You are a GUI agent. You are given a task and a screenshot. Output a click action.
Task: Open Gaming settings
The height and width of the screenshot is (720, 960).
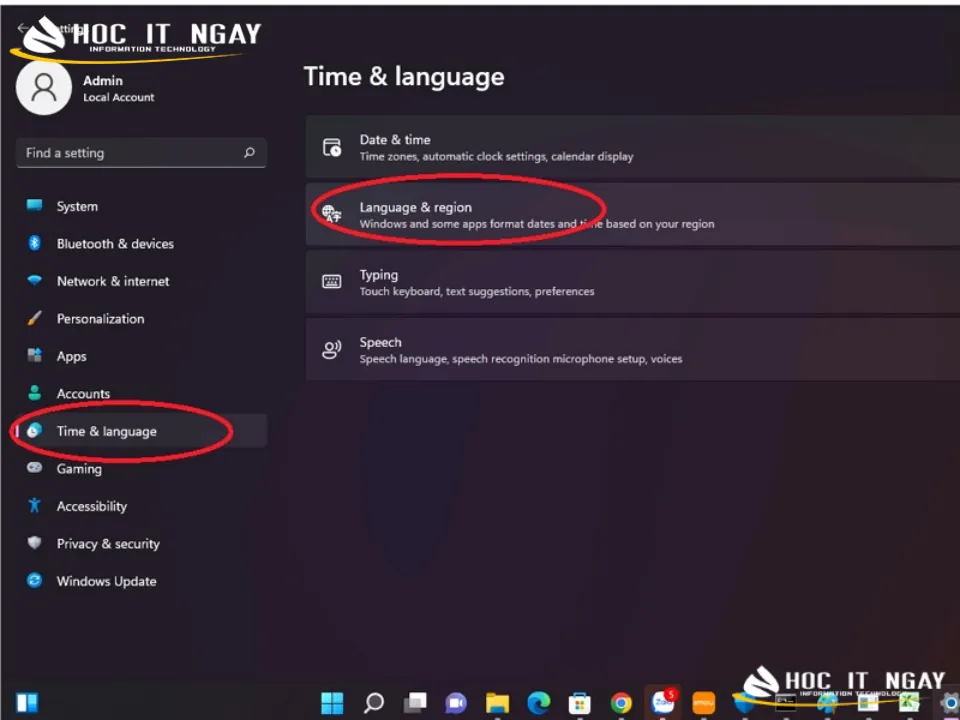coord(141,468)
